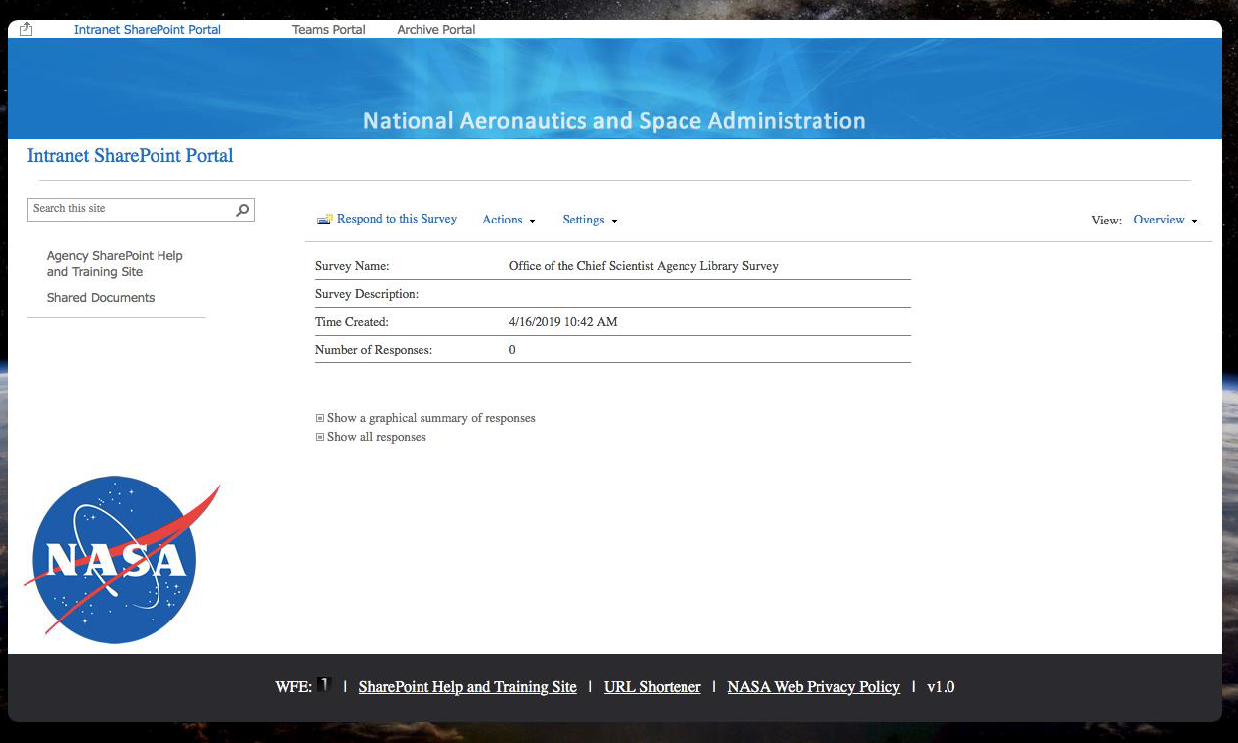Open the Settings dropdown menu
Viewport: 1238px width, 743px height.
click(589, 220)
